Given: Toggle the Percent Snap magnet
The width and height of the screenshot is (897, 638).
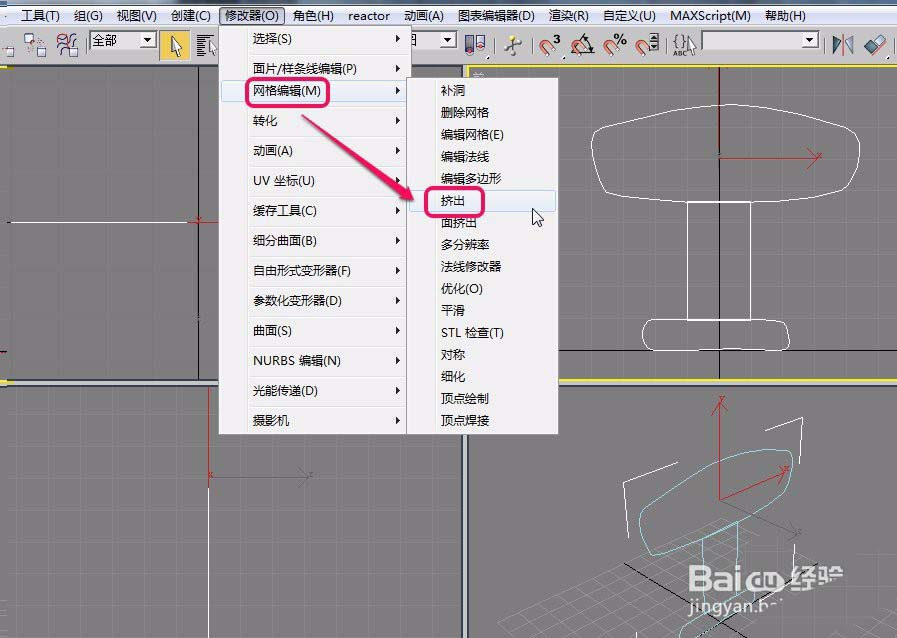Looking at the screenshot, I should pyautogui.click(x=615, y=44).
